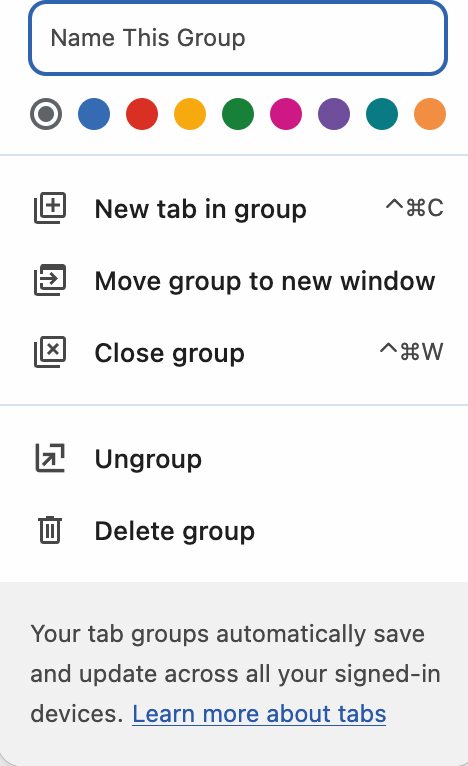
Task: Select the pink group color
Action: point(286,114)
